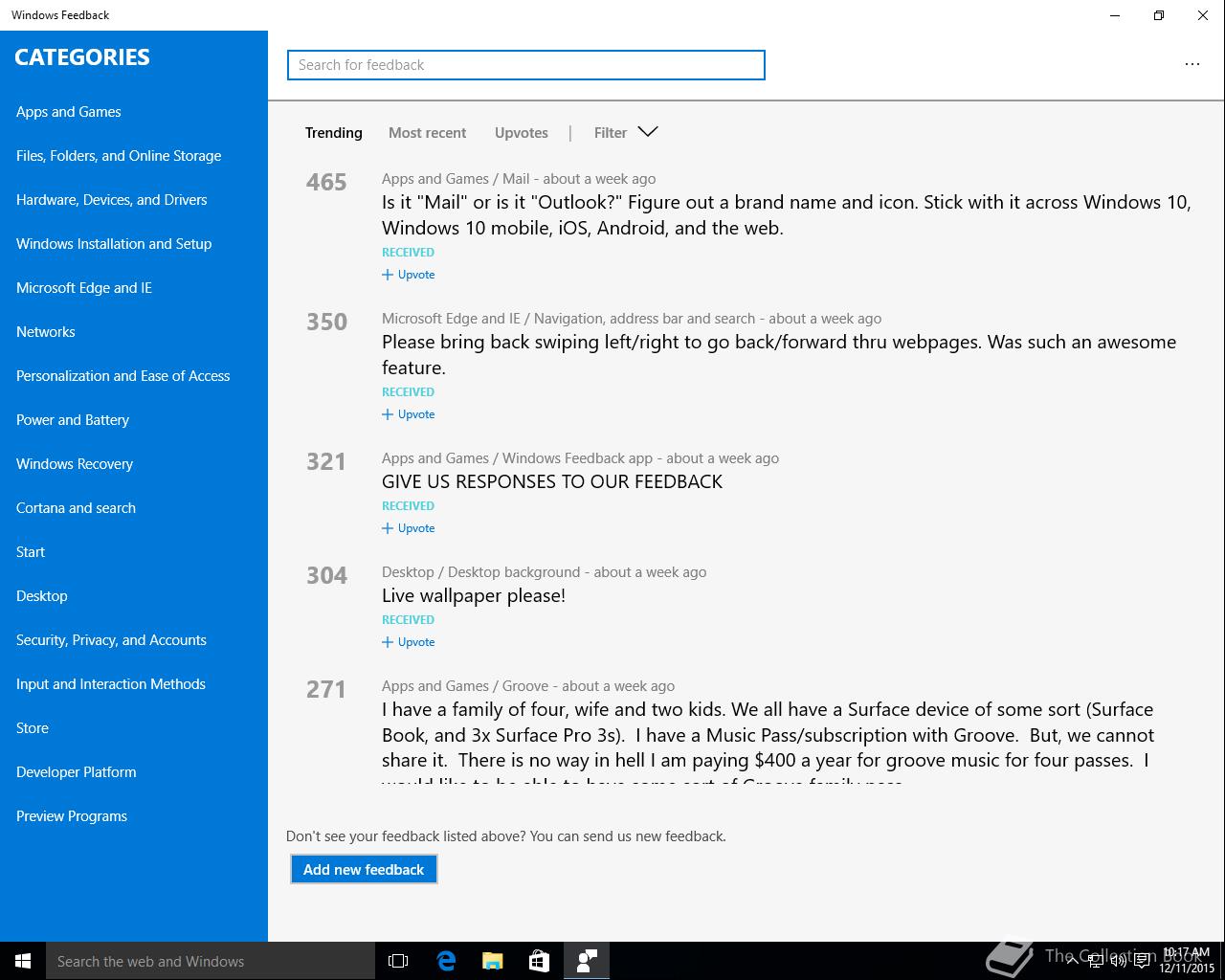Screen dimensions: 1225x980
Task: Open the Live wallpaper please feedback
Action: click(x=474, y=595)
